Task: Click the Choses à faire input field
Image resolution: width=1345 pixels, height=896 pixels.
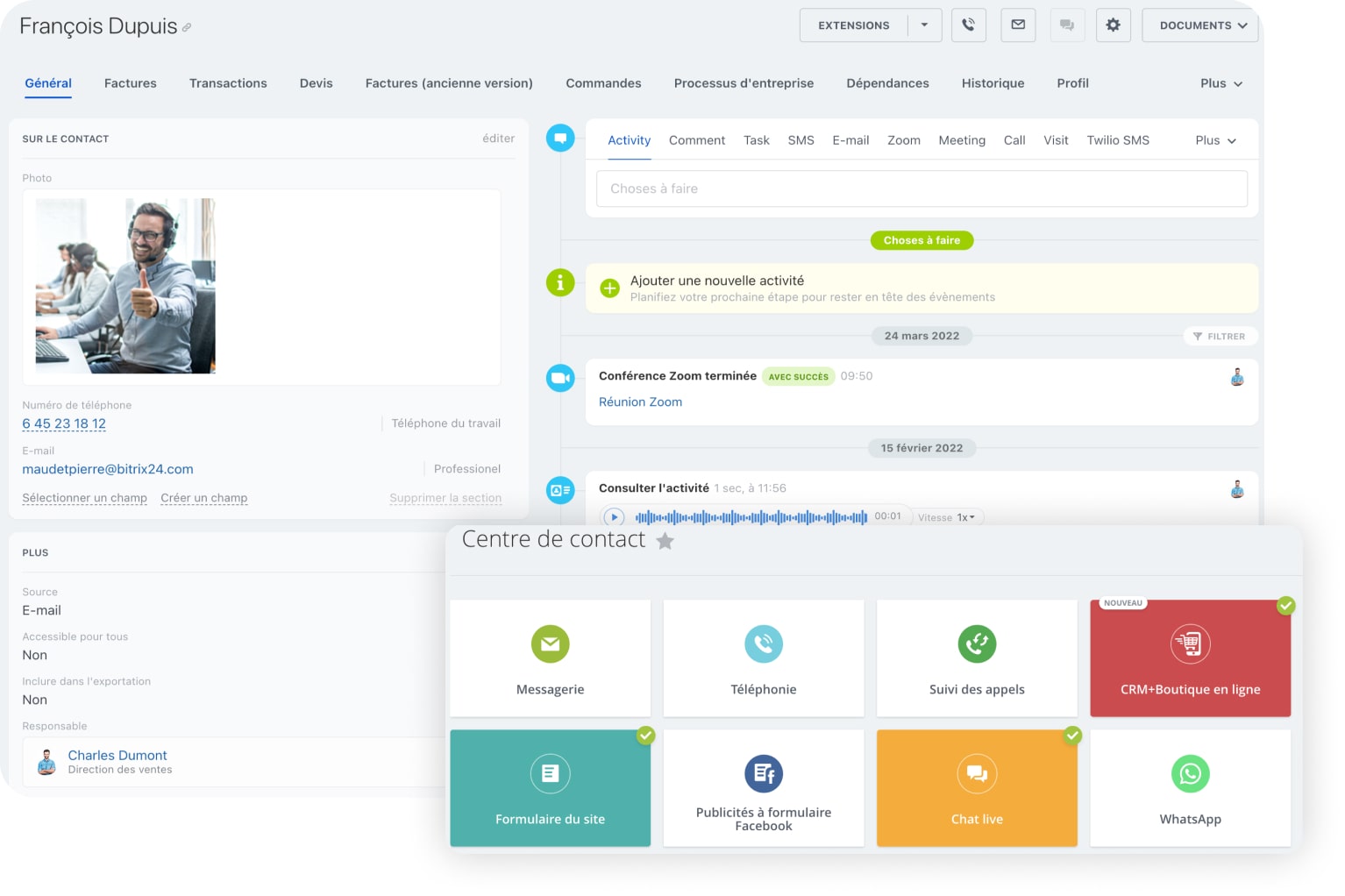Action: coord(921,188)
